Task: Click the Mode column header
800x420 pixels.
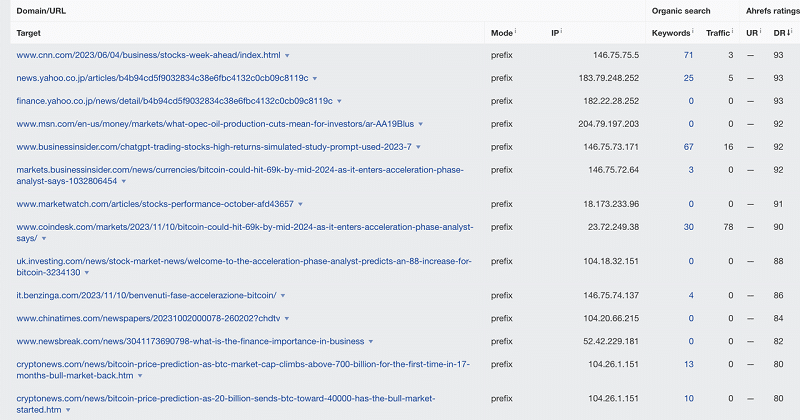Action: point(502,33)
